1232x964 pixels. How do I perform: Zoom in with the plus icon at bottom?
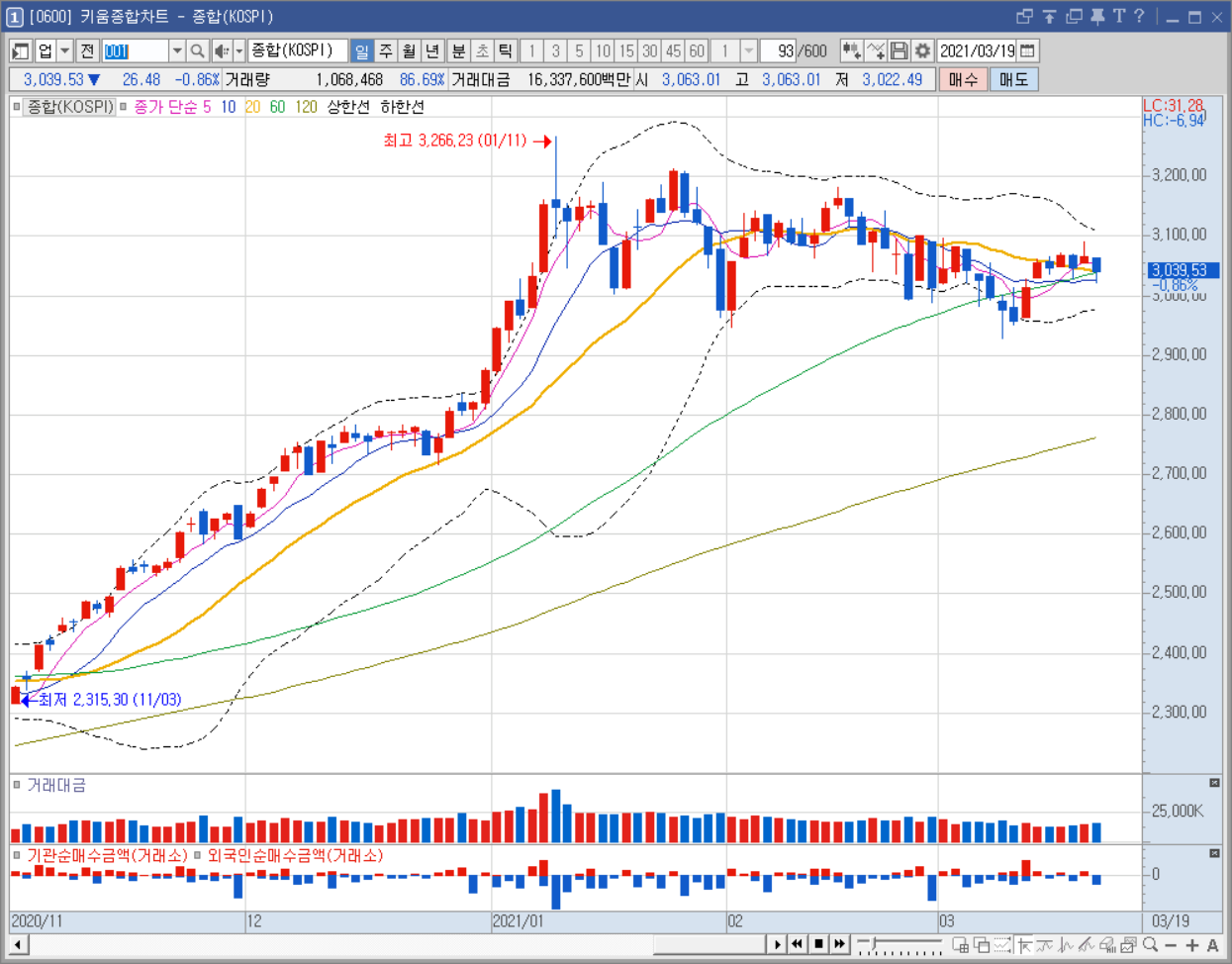point(1192,945)
